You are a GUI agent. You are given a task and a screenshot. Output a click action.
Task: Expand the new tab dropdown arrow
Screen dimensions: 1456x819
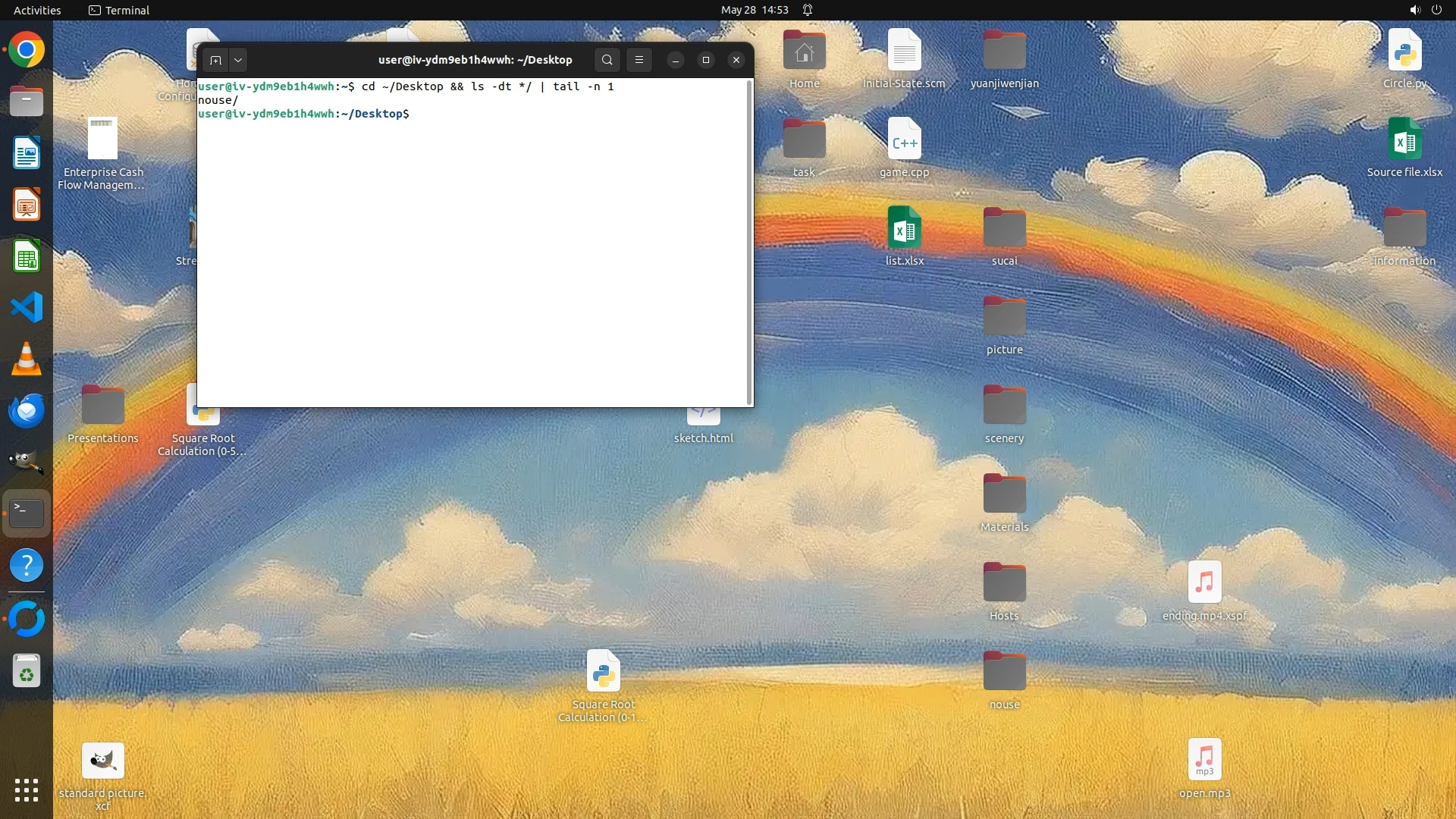click(x=238, y=60)
